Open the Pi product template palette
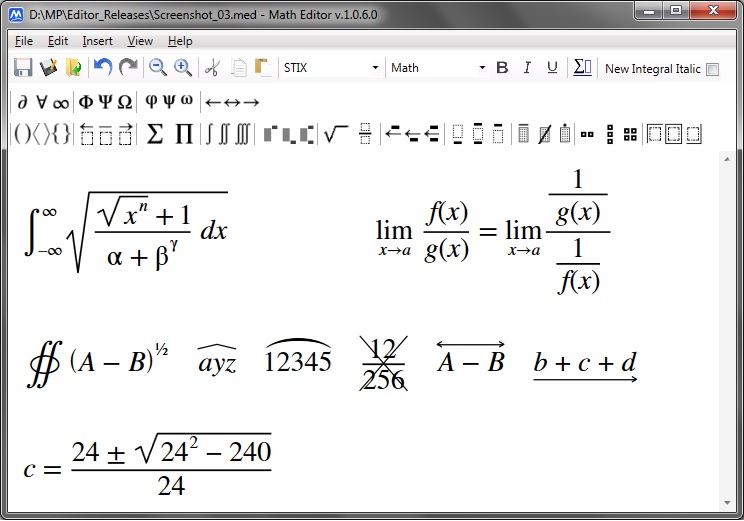The image size is (744, 521). click(184, 134)
